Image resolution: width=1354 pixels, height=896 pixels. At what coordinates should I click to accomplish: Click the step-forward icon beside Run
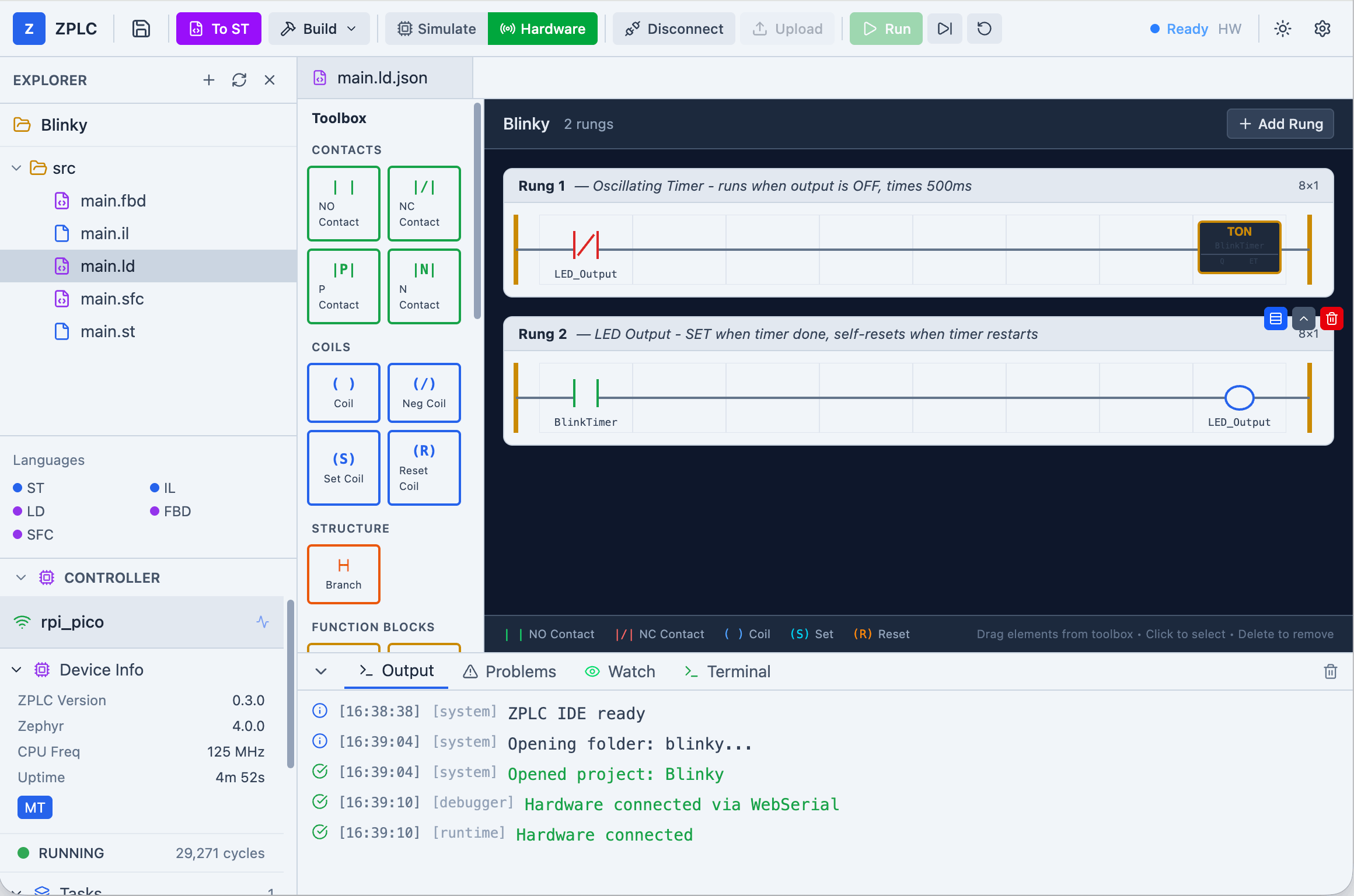pos(944,29)
